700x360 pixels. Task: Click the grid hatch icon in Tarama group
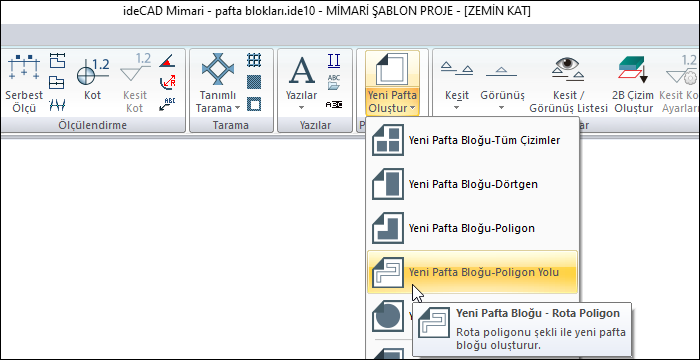(254, 60)
